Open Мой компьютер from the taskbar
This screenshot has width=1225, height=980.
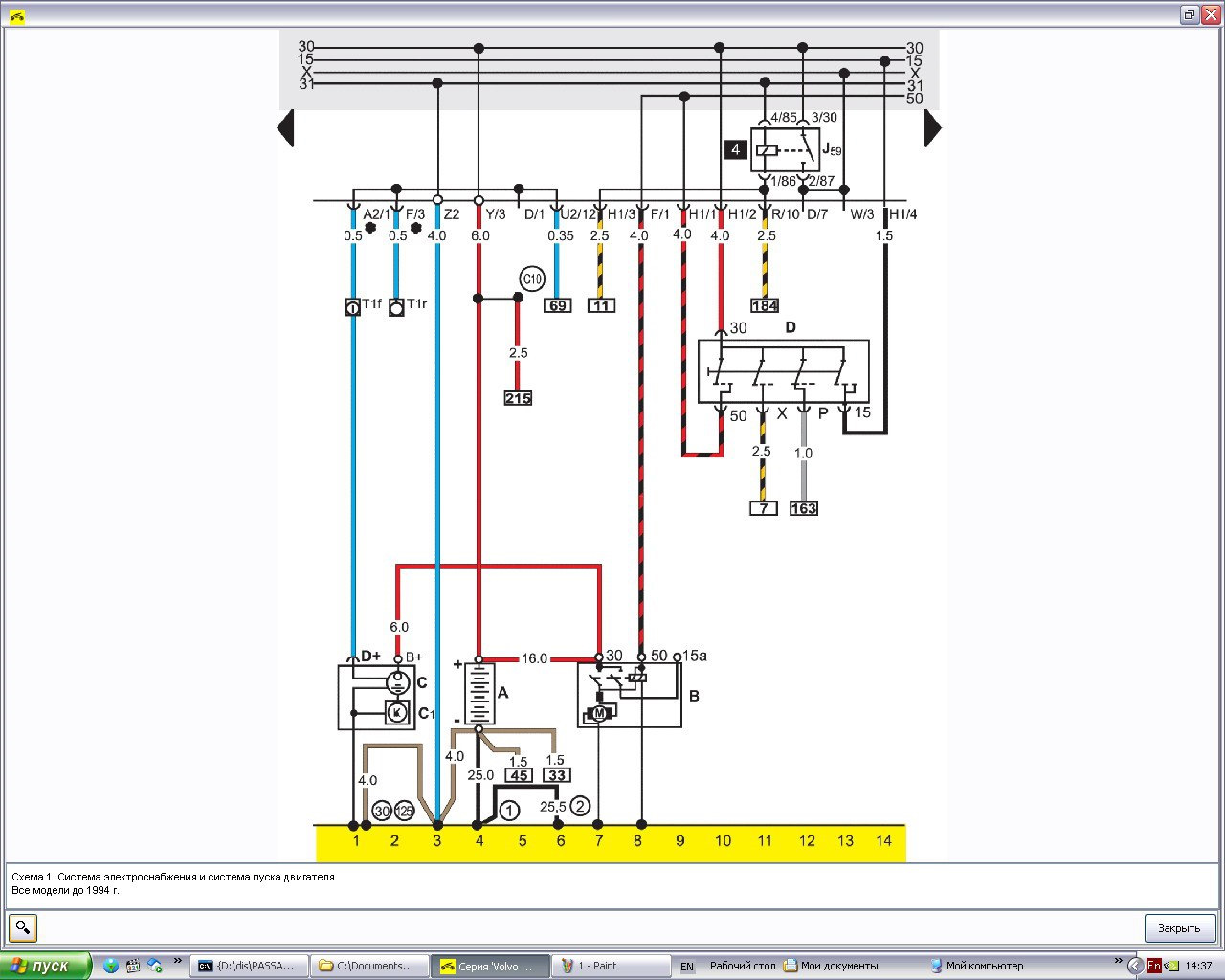point(977,966)
